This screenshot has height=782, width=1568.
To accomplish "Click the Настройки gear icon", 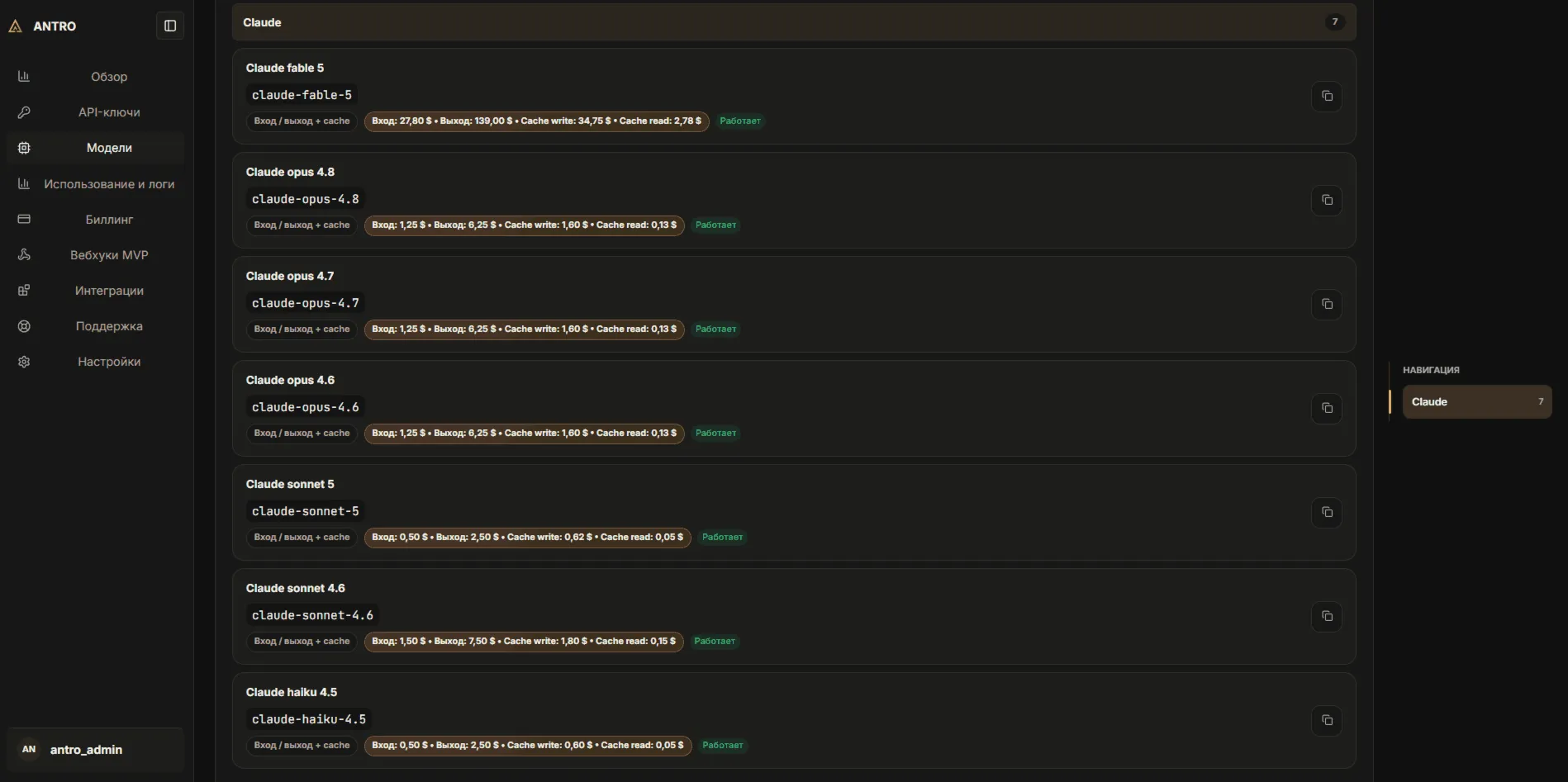I will [24, 362].
